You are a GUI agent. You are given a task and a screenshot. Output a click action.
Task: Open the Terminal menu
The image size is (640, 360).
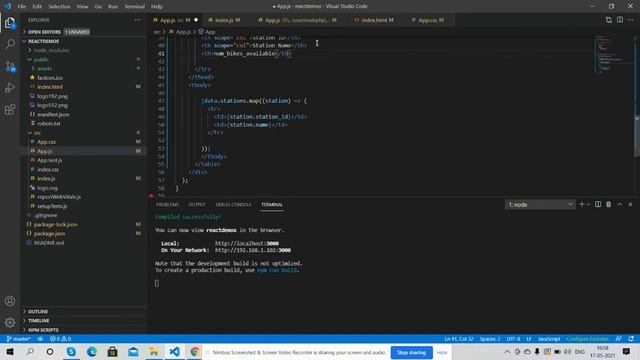134,7
